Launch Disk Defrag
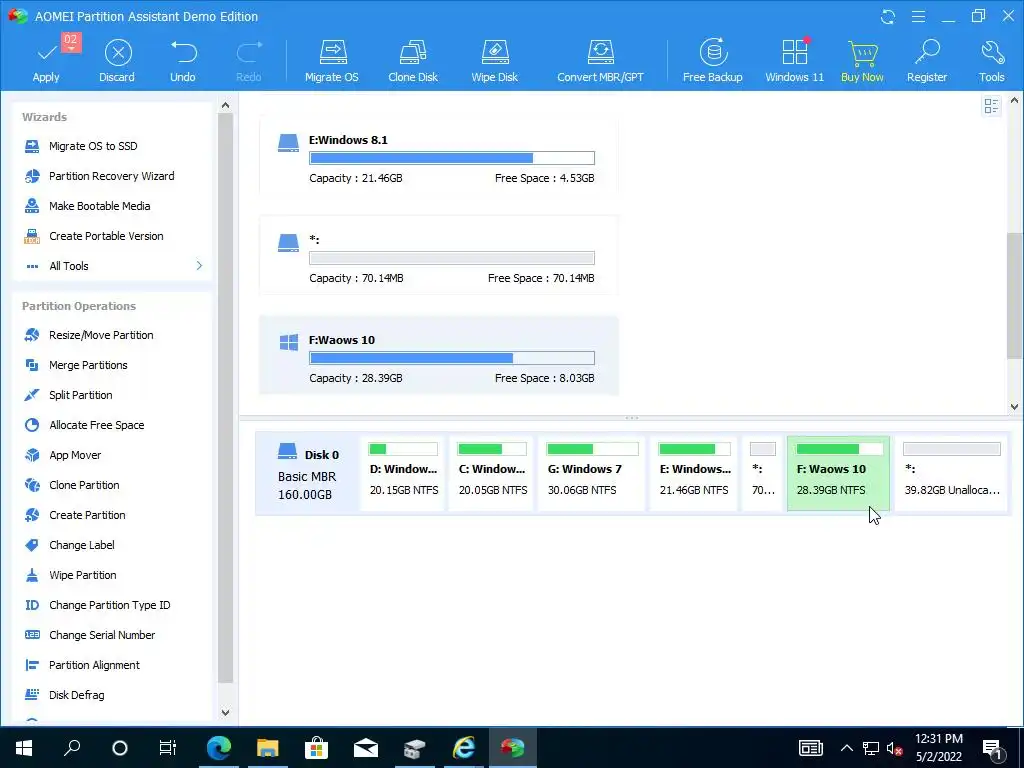This screenshot has width=1024, height=768. tap(76, 696)
